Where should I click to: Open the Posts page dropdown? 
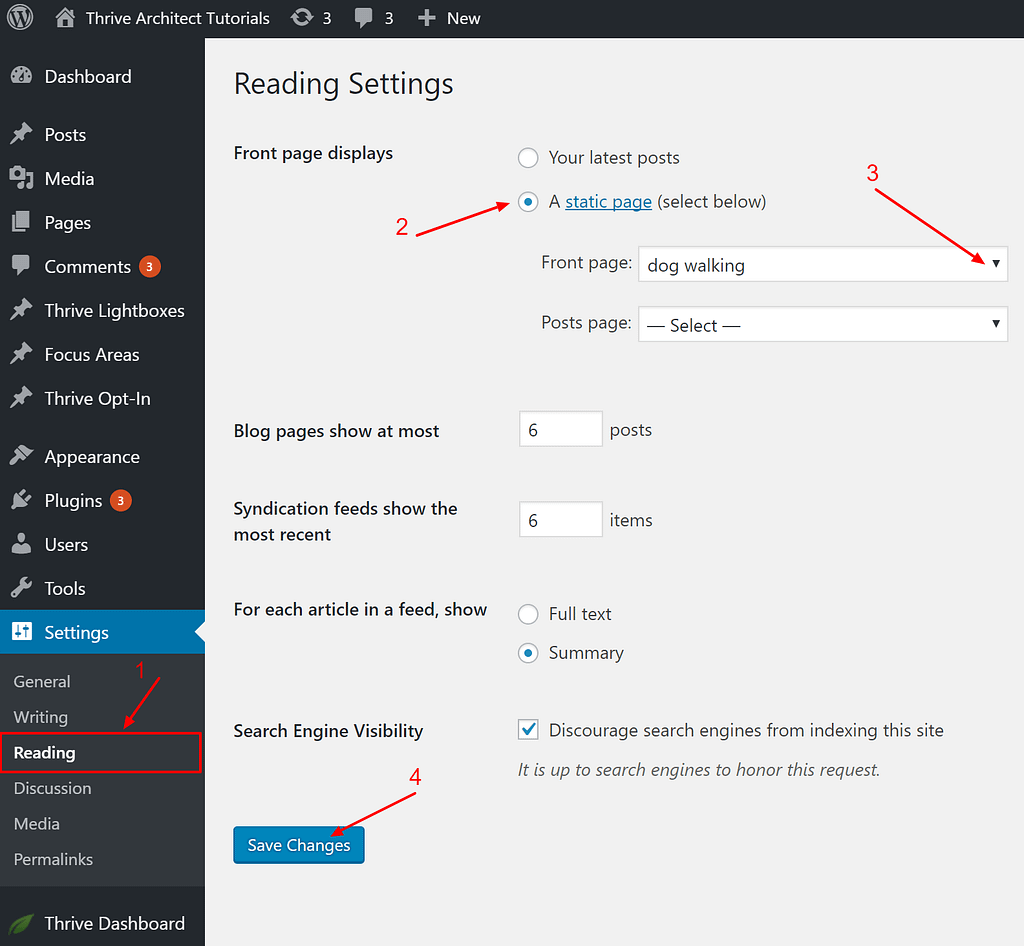point(823,324)
